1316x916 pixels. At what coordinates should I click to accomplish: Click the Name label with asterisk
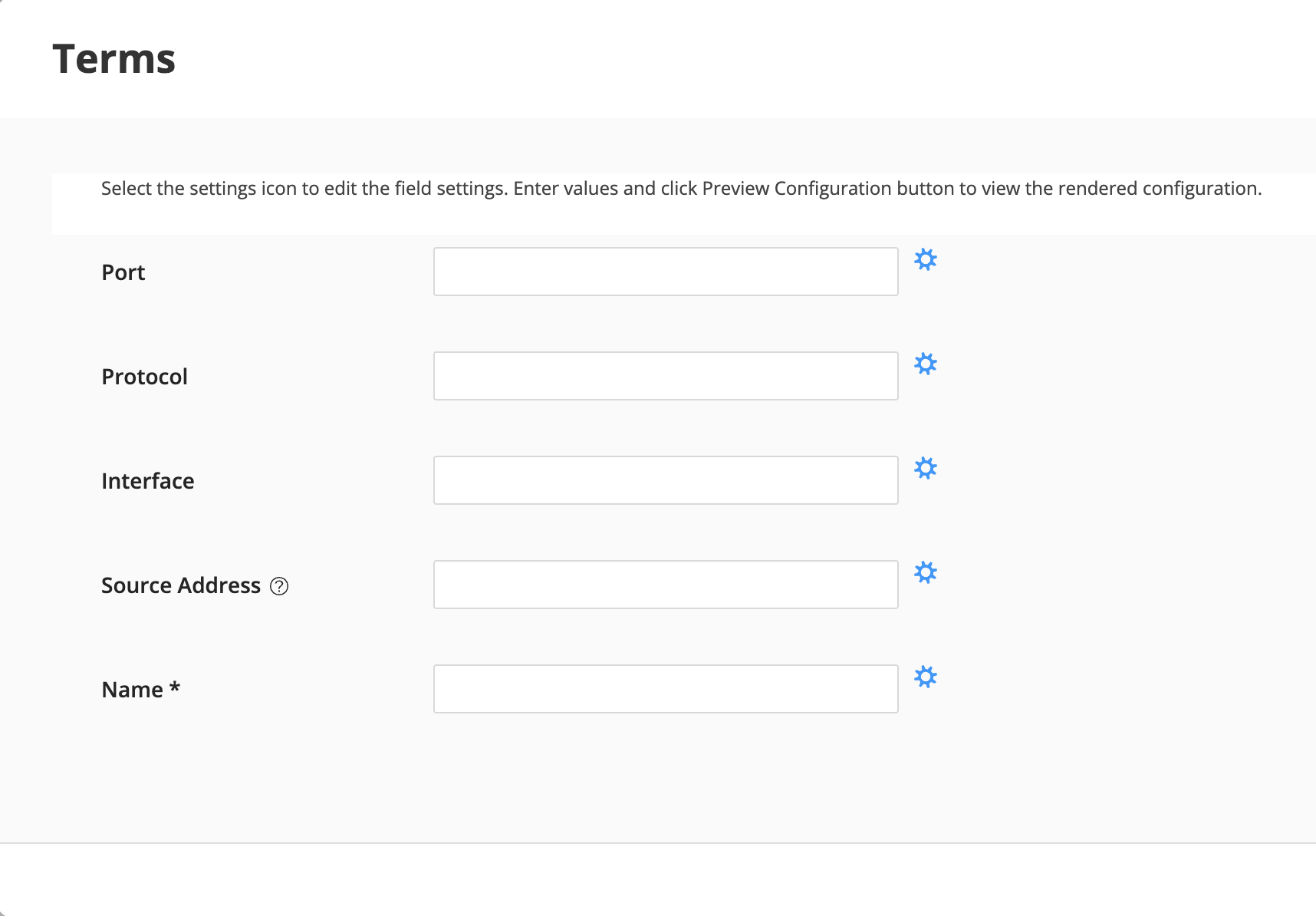(139, 689)
